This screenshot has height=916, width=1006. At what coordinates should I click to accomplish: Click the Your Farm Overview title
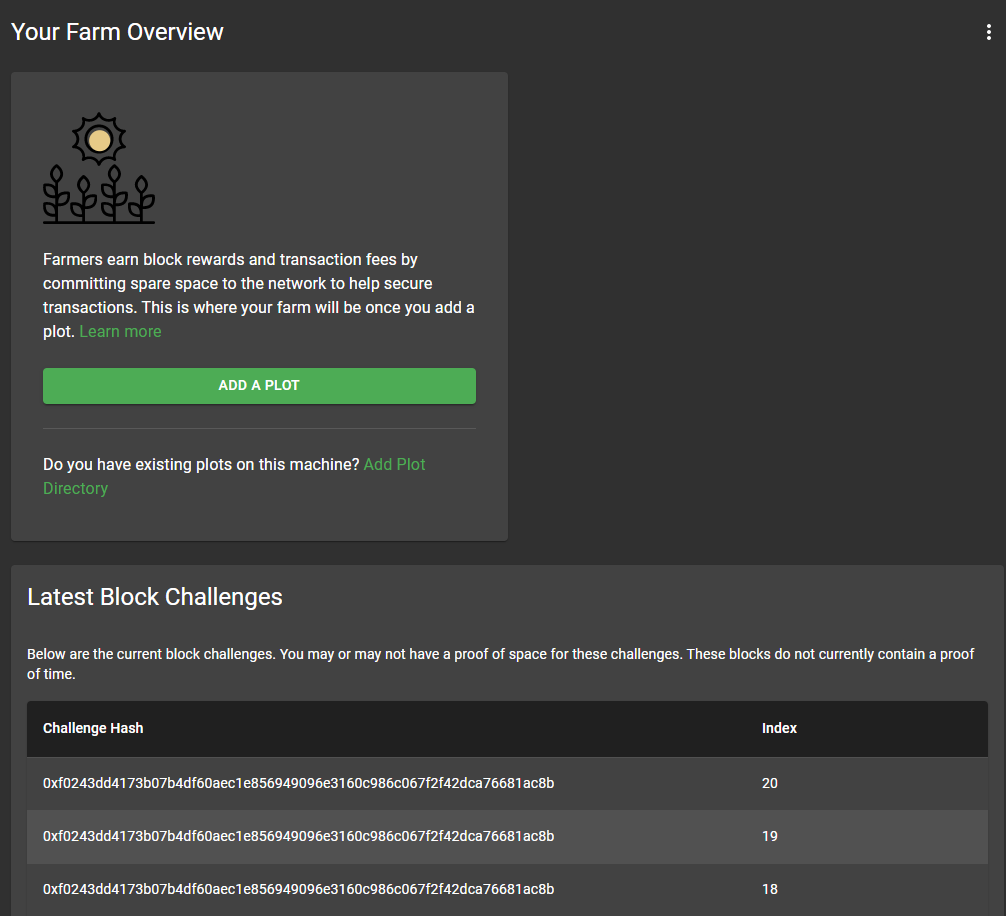[117, 32]
